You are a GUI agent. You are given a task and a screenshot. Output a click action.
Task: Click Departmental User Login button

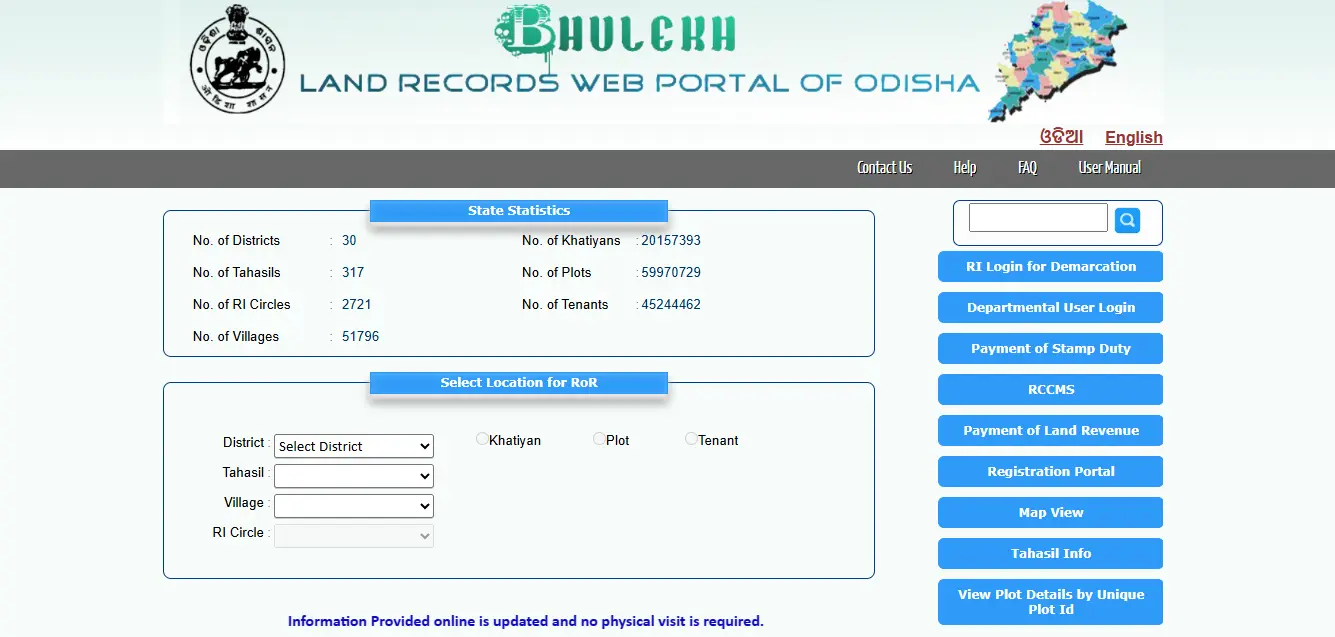coord(1051,308)
